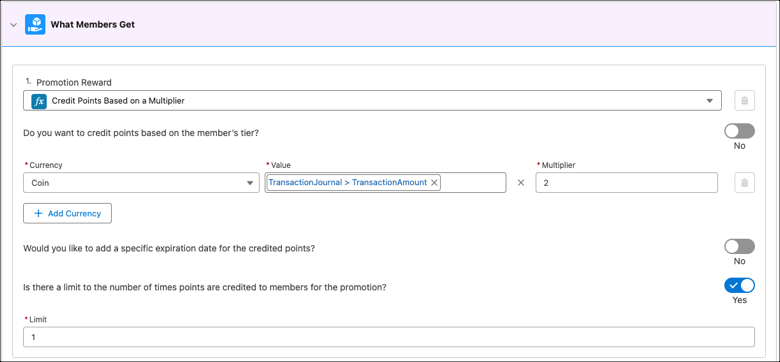The image size is (780, 362).
Task: Delete the Promotion Reward with trash icon
Action: point(745,100)
